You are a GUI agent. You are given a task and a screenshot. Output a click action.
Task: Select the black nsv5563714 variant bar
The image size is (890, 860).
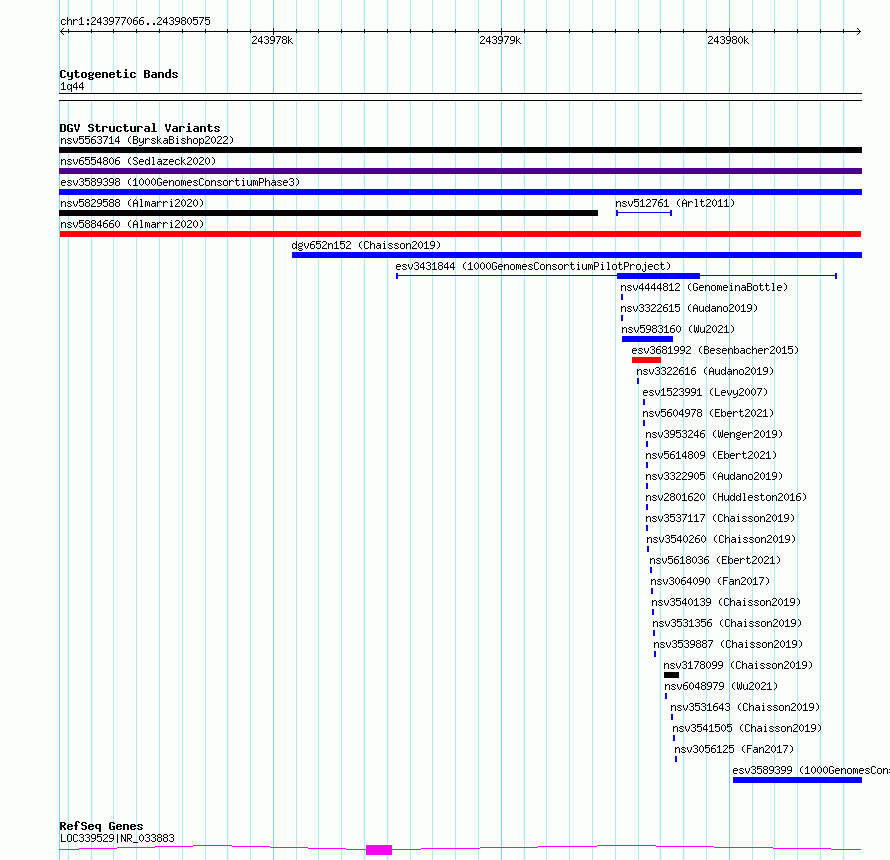[460, 150]
